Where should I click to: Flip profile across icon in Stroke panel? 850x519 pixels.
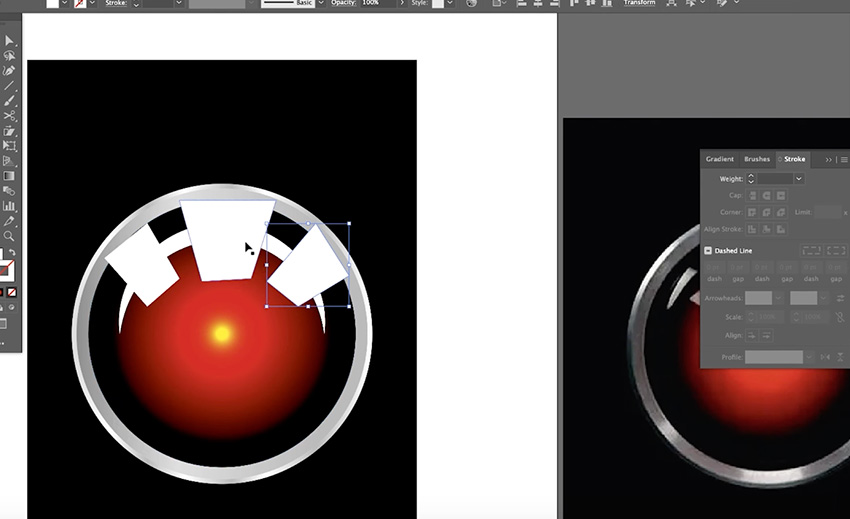tap(840, 357)
